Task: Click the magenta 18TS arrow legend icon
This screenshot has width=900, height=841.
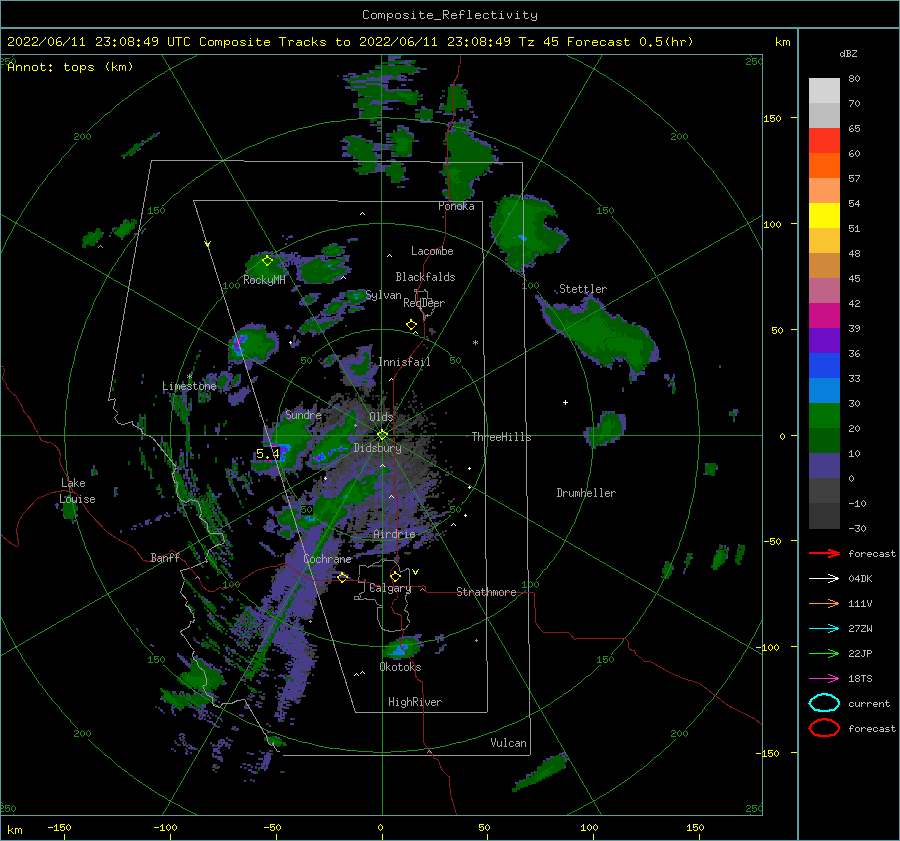Action: [824, 679]
